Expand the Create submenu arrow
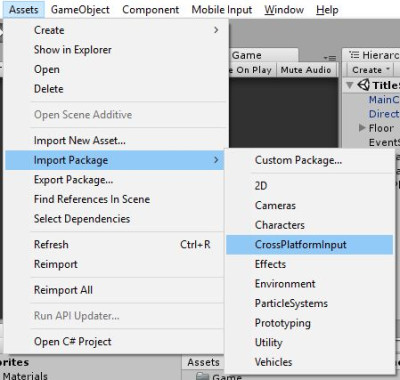This screenshot has height=380, width=400. coord(216,30)
